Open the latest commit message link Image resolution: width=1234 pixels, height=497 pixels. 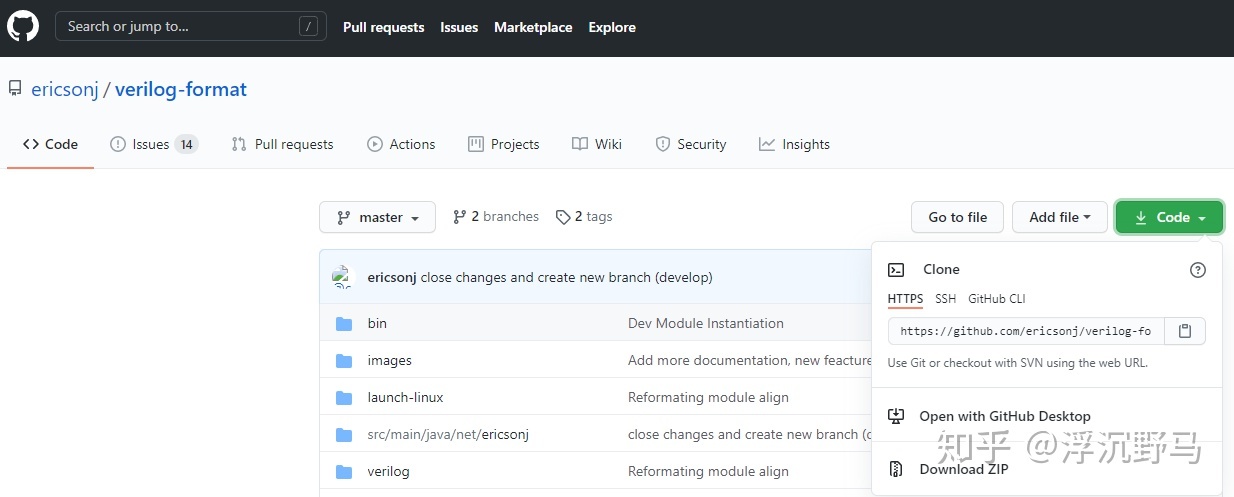tap(567, 277)
